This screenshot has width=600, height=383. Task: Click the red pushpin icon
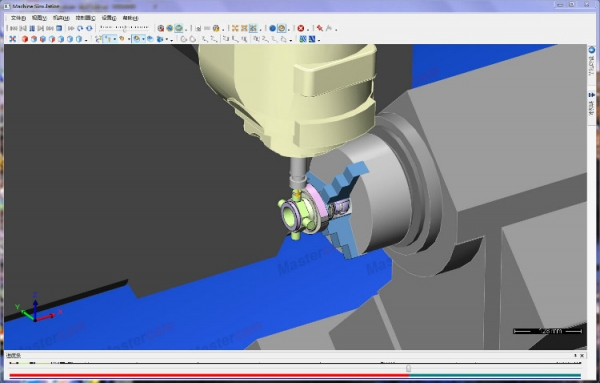tap(320, 28)
